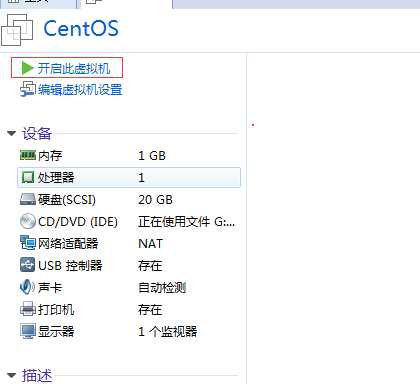The height and width of the screenshot is (384, 420).
Task: Select the USB 控制器 device label
Action: [70, 266]
